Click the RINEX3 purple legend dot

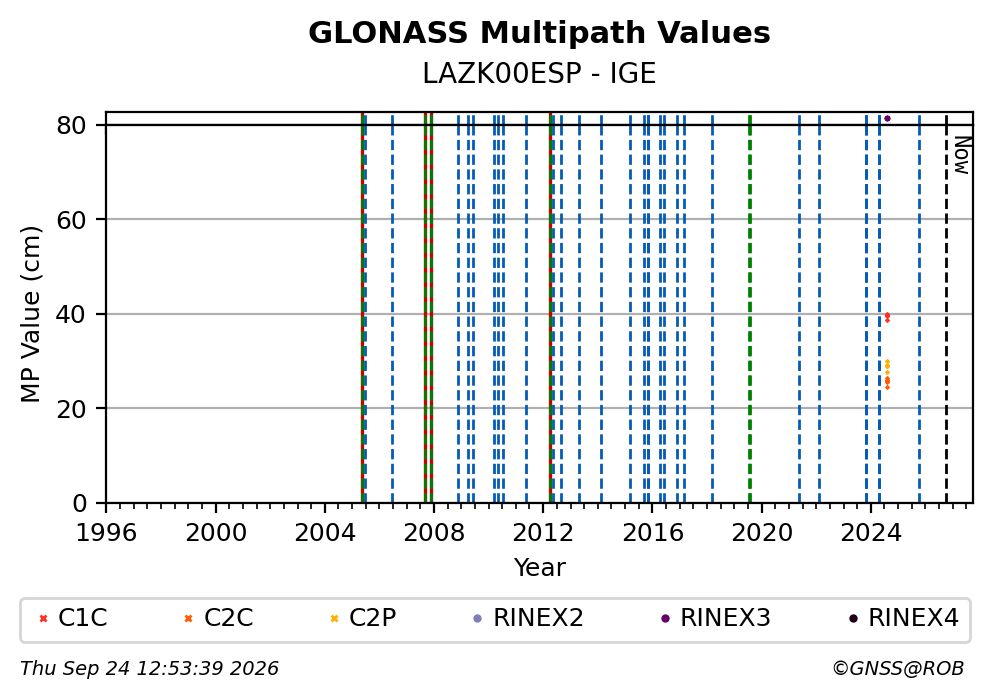665,619
